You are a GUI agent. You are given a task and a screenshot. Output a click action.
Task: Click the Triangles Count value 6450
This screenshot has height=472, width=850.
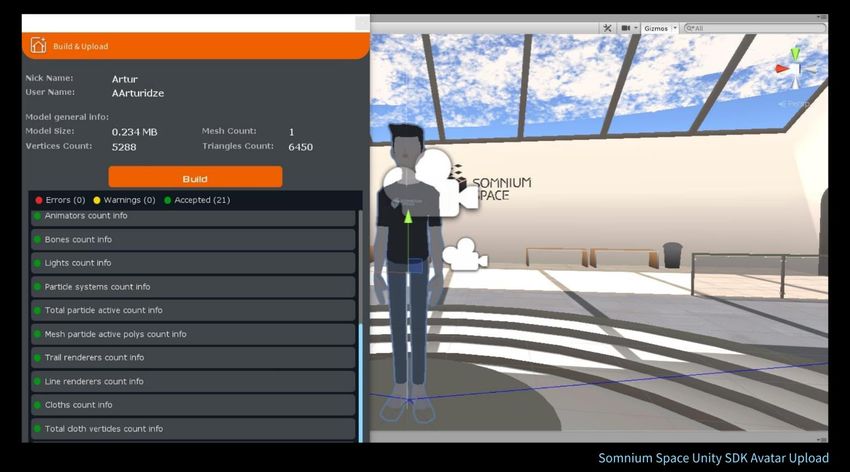(300, 147)
